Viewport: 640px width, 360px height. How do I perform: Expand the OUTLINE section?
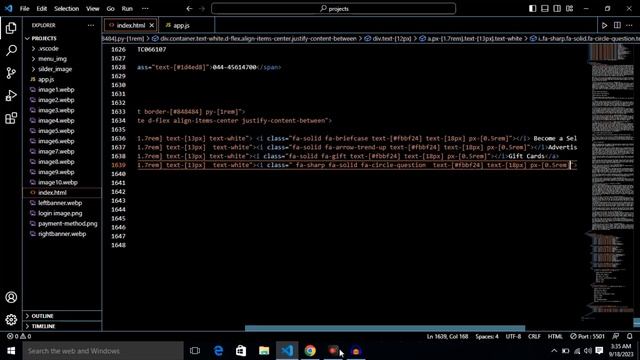tap(42, 316)
